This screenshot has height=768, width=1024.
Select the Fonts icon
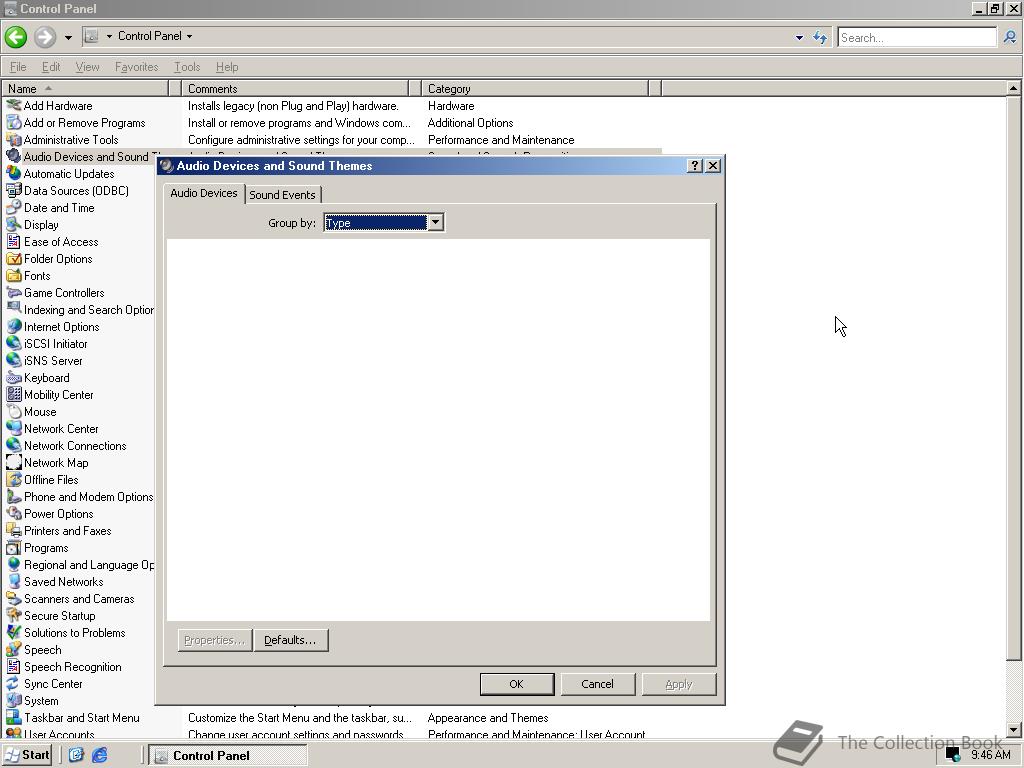point(14,275)
